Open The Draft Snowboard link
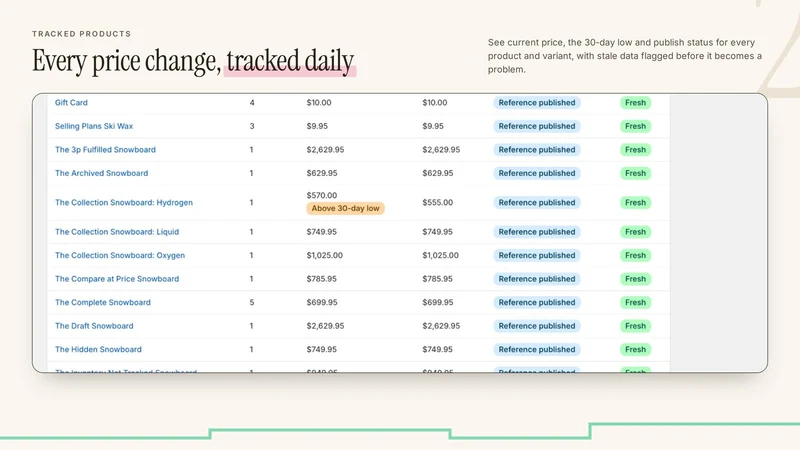This screenshot has height=450, width=800. pyautogui.click(x=94, y=326)
